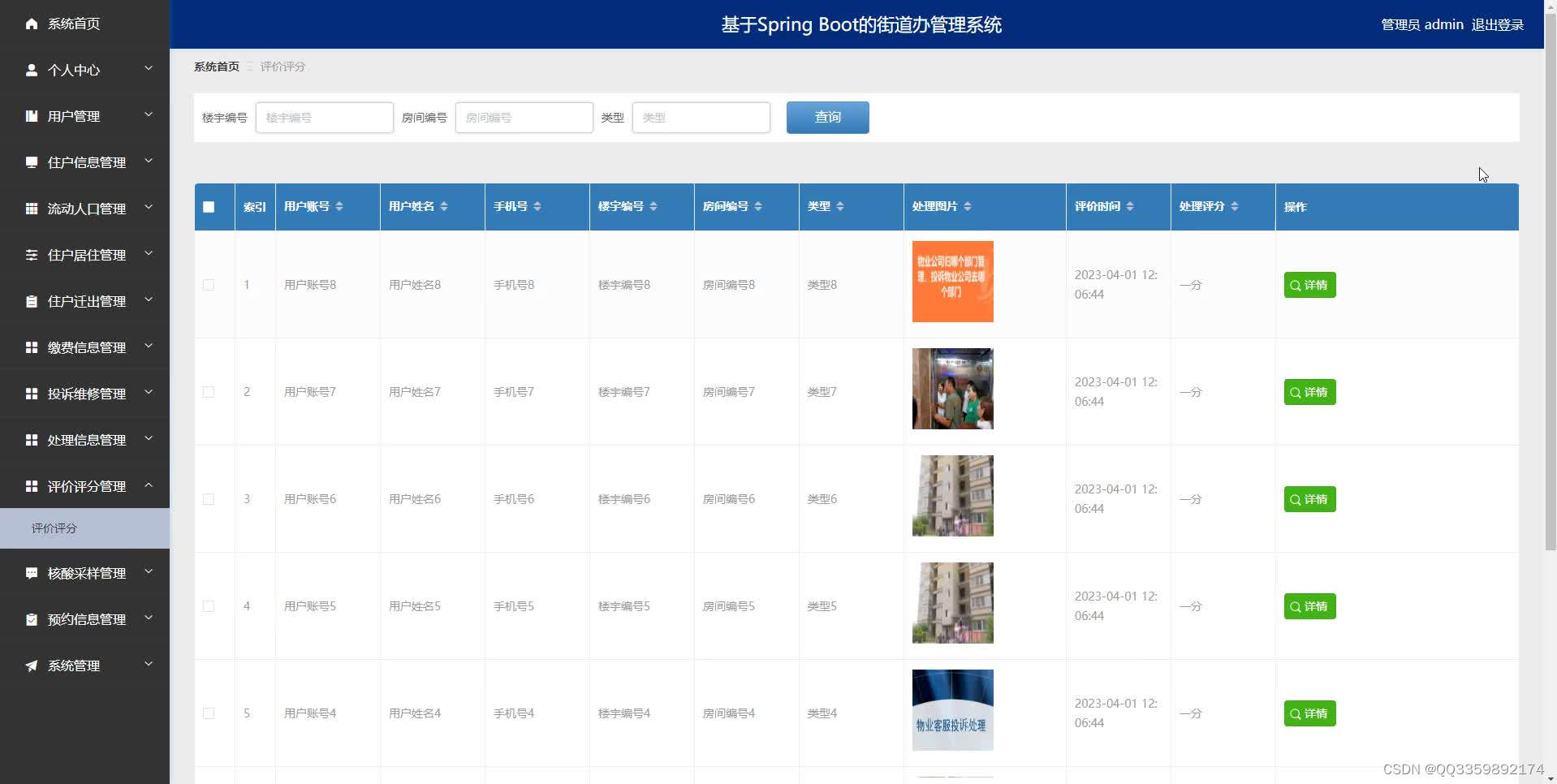Click the 缴费信息管理 sidebar icon
Screen dimensions: 1557x784
pyautogui.click(x=32, y=347)
